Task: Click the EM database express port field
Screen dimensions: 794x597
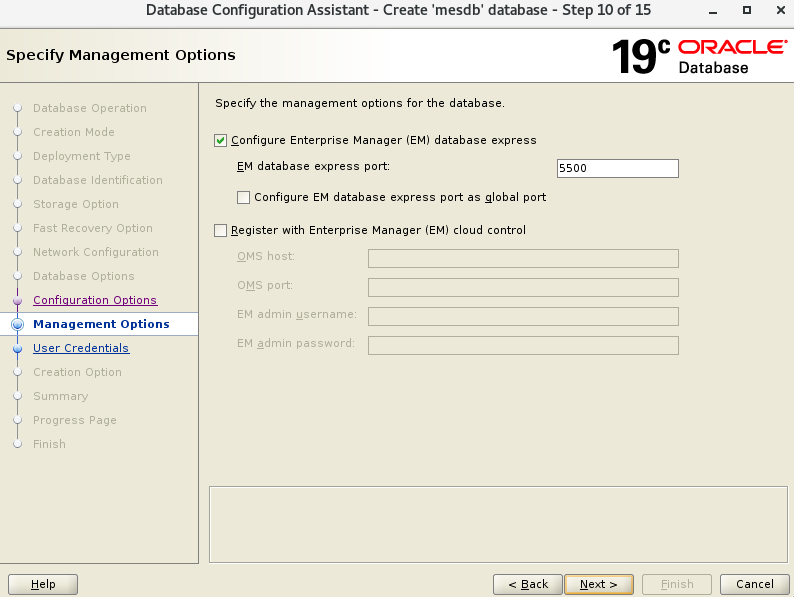Action: coord(617,169)
